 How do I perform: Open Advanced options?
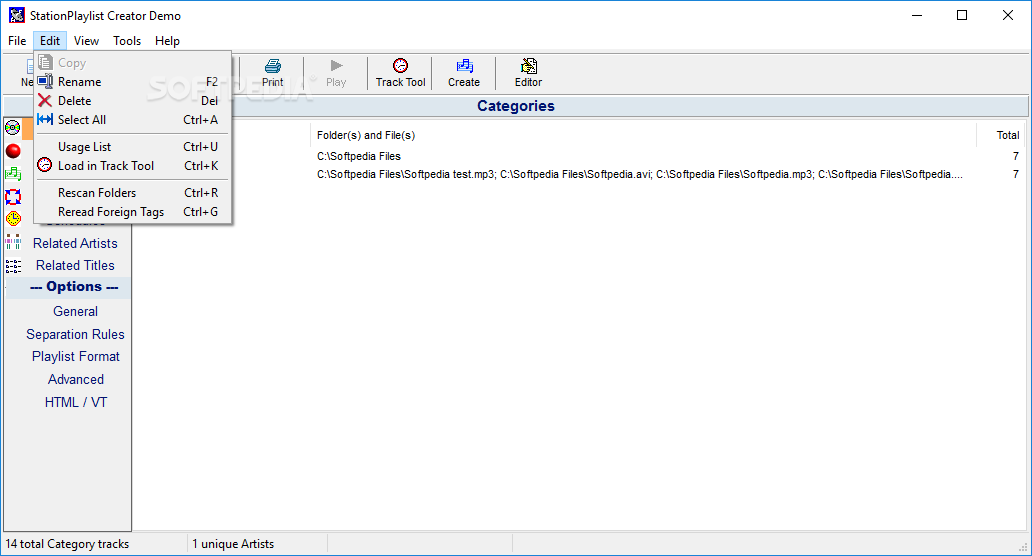(76, 379)
